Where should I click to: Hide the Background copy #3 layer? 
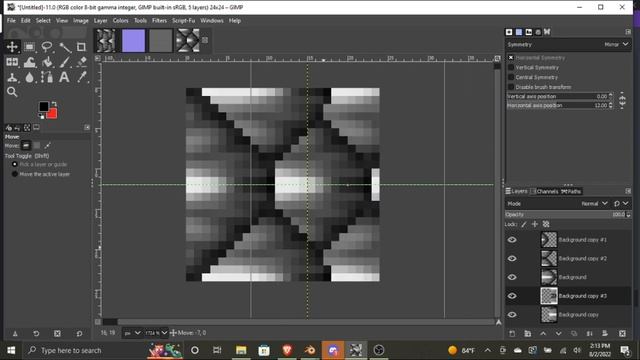(512, 296)
